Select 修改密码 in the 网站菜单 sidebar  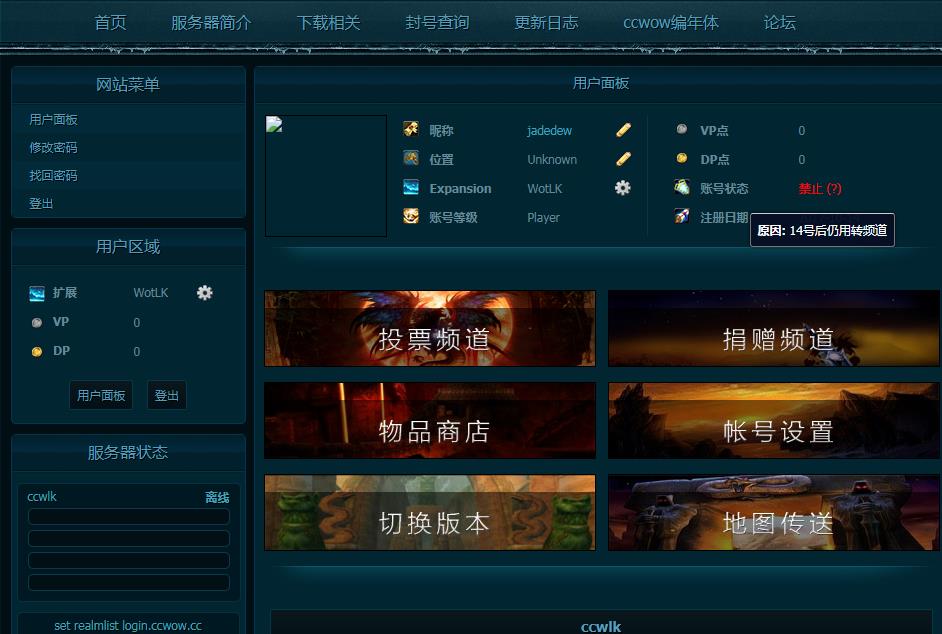(49, 147)
